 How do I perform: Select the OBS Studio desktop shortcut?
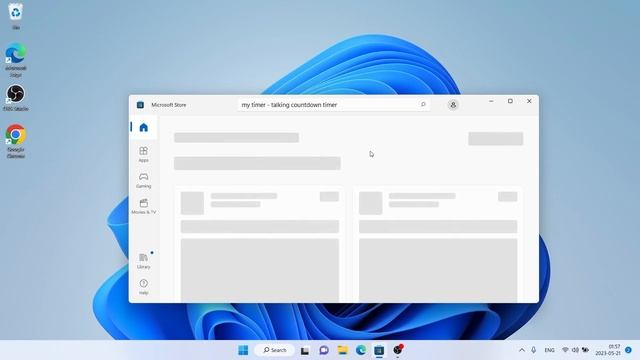(16, 98)
